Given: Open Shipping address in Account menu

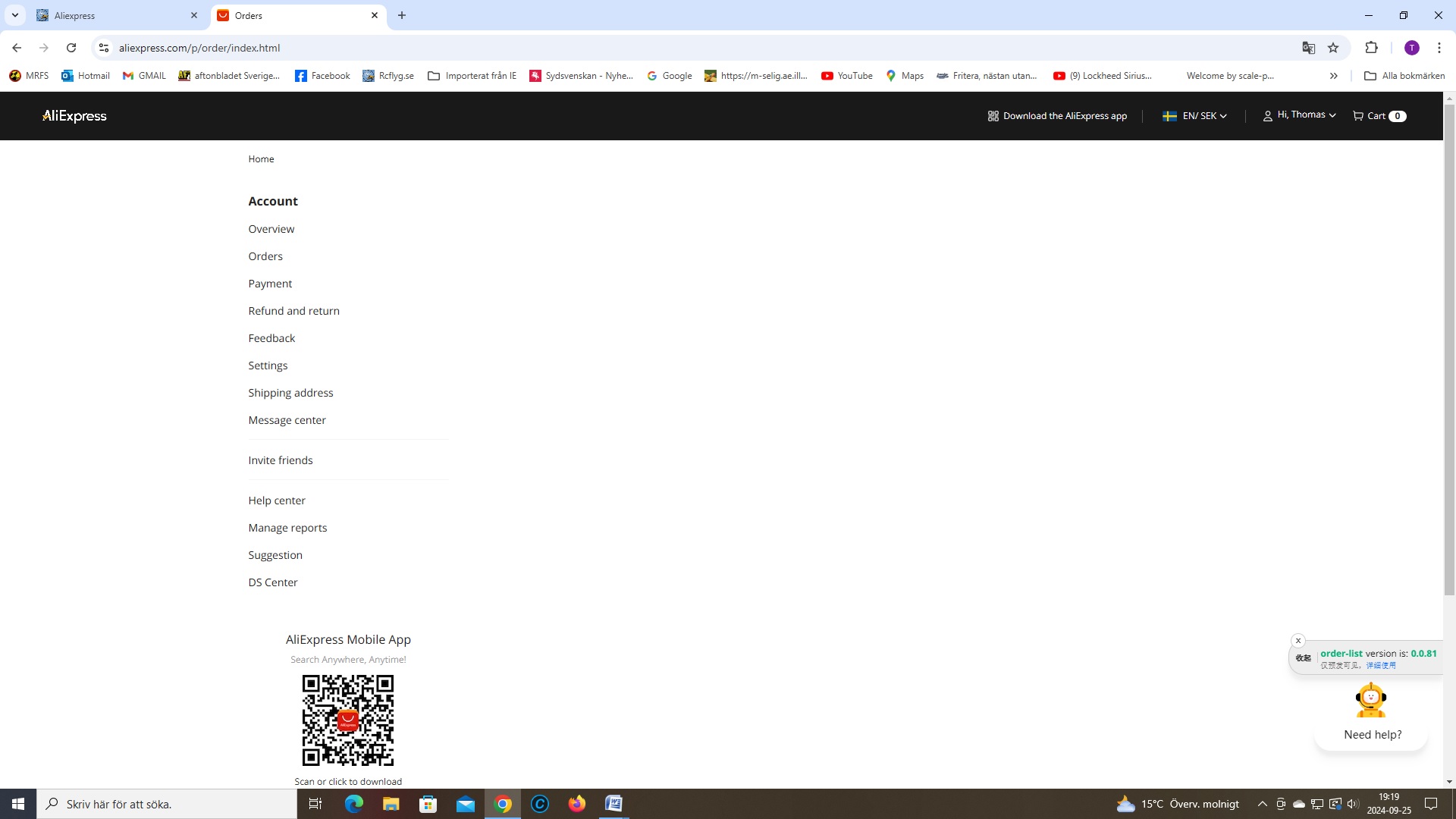Looking at the screenshot, I should tap(290, 393).
